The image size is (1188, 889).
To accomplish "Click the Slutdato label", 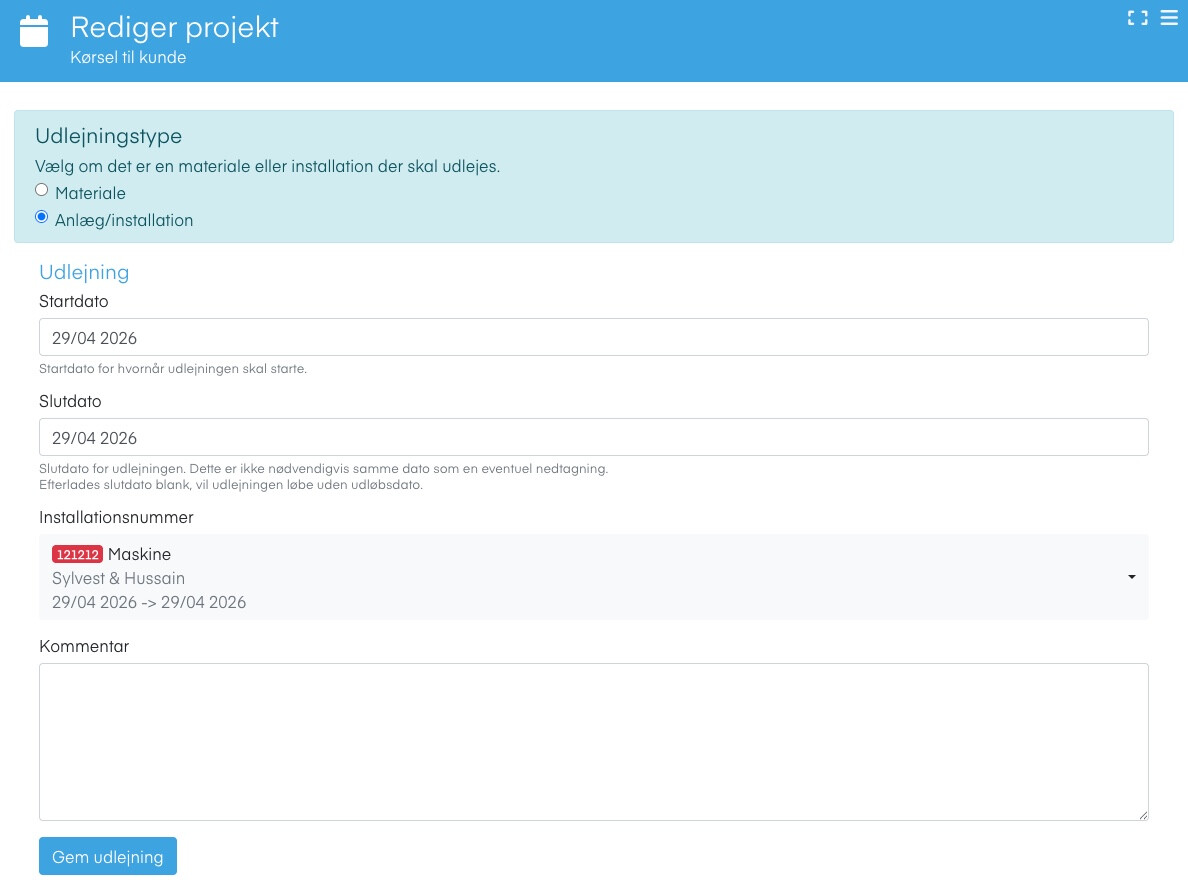I will pos(70,402).
